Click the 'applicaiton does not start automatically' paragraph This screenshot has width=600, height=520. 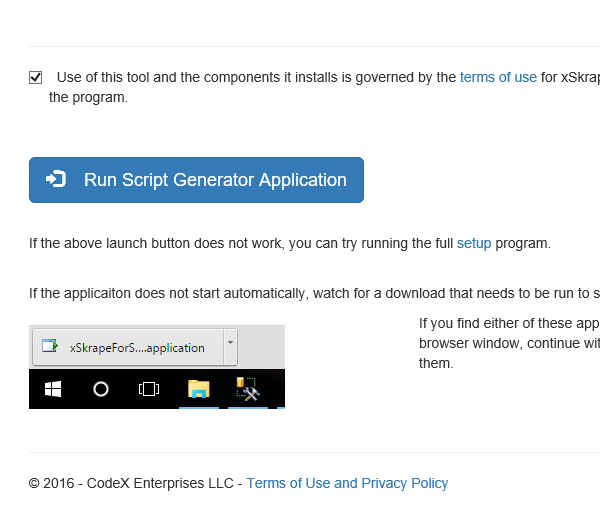click(315, 293)
